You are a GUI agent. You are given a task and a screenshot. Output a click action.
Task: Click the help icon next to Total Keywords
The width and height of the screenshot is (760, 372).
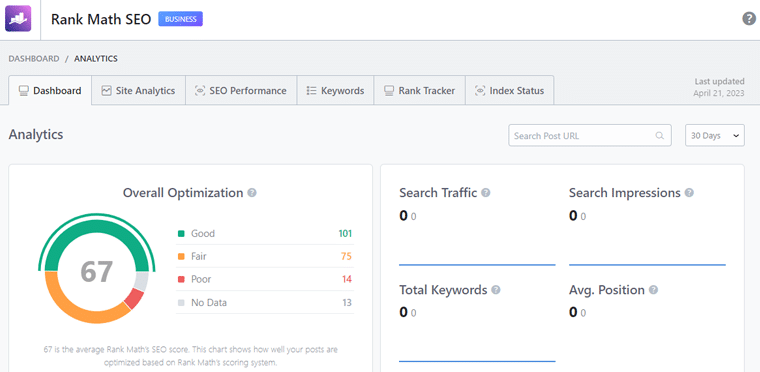tap(495, 290)
